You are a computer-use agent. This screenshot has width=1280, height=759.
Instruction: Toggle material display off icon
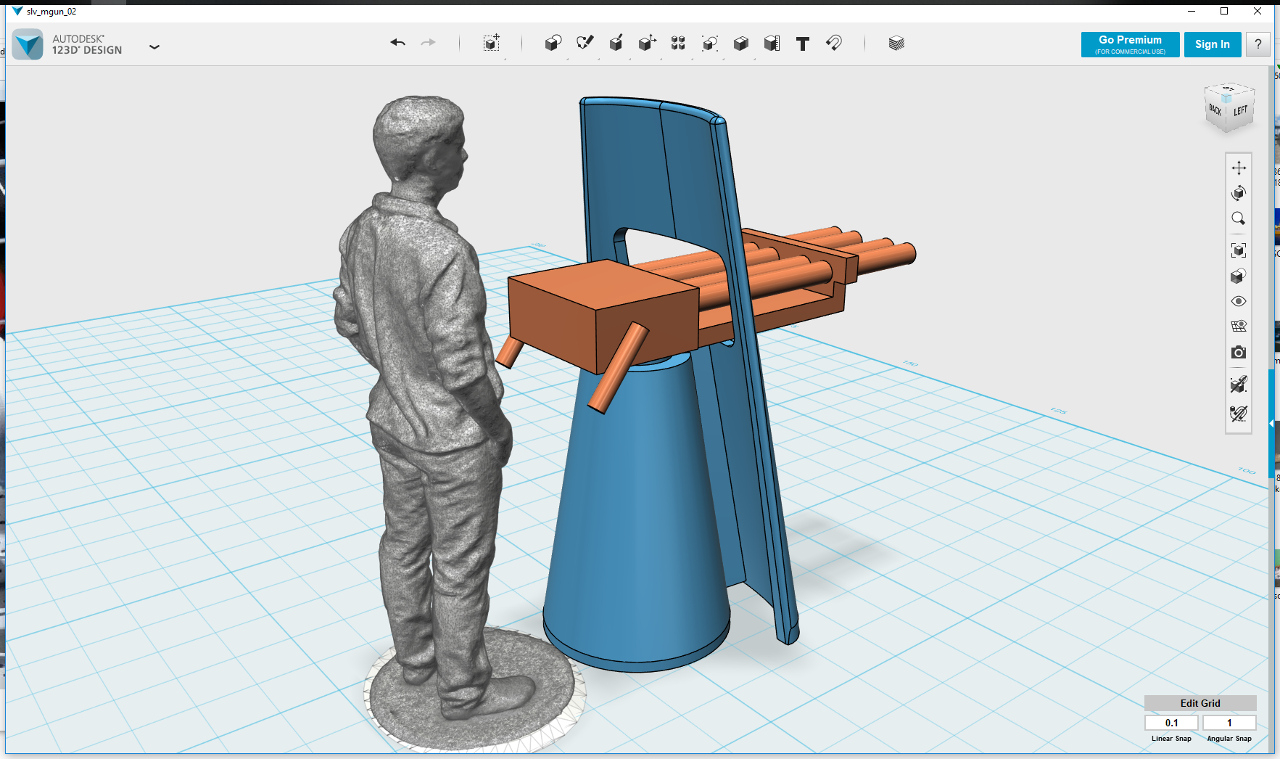pos(1239,413)
